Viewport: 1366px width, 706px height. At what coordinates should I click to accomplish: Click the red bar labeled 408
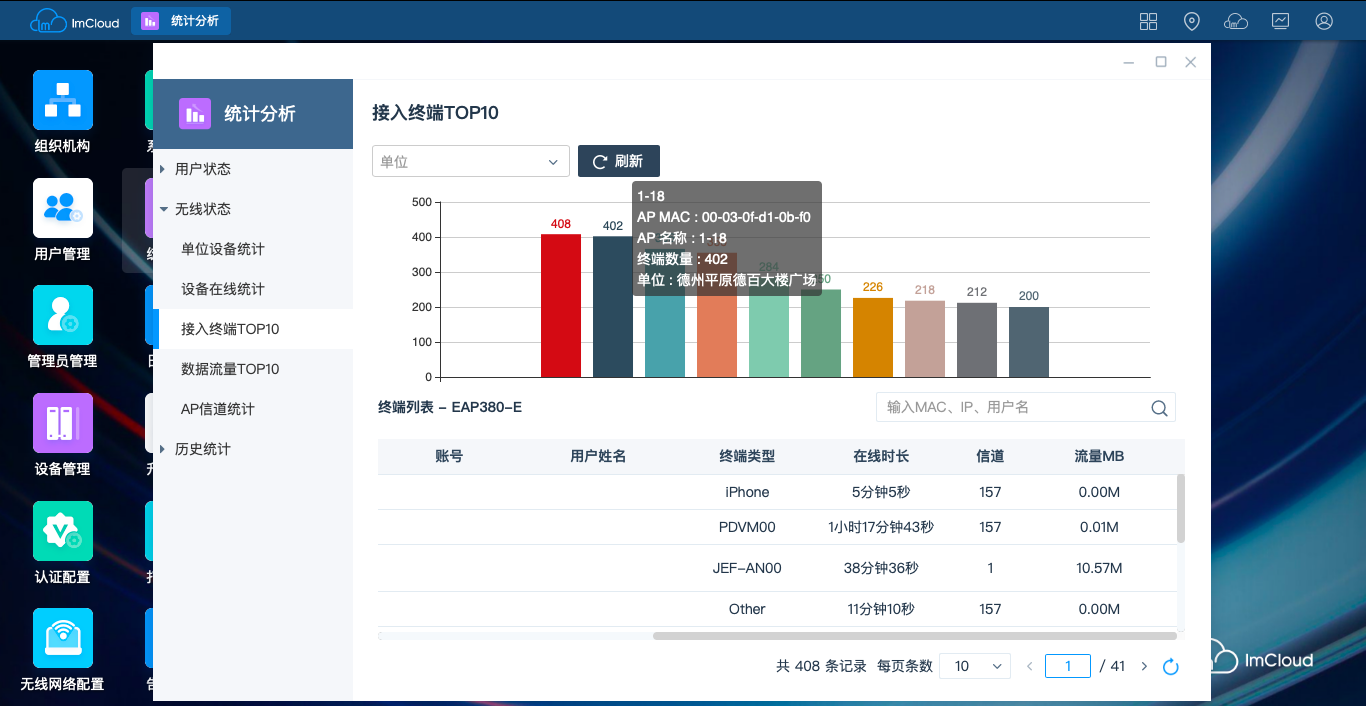[x=560, y=305]
